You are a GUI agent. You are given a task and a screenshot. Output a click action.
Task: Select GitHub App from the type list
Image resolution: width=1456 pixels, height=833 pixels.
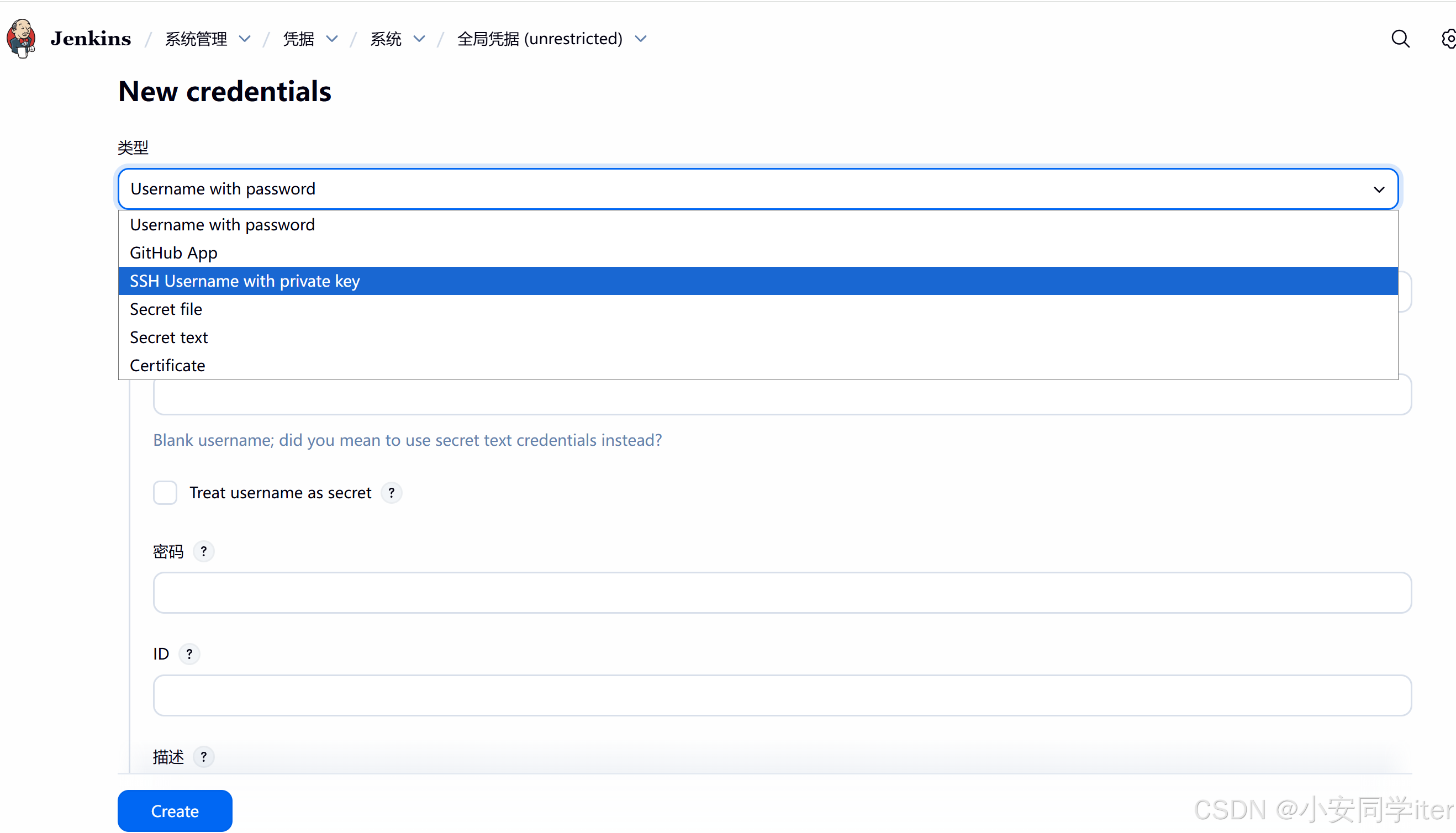tap(173, 253)
